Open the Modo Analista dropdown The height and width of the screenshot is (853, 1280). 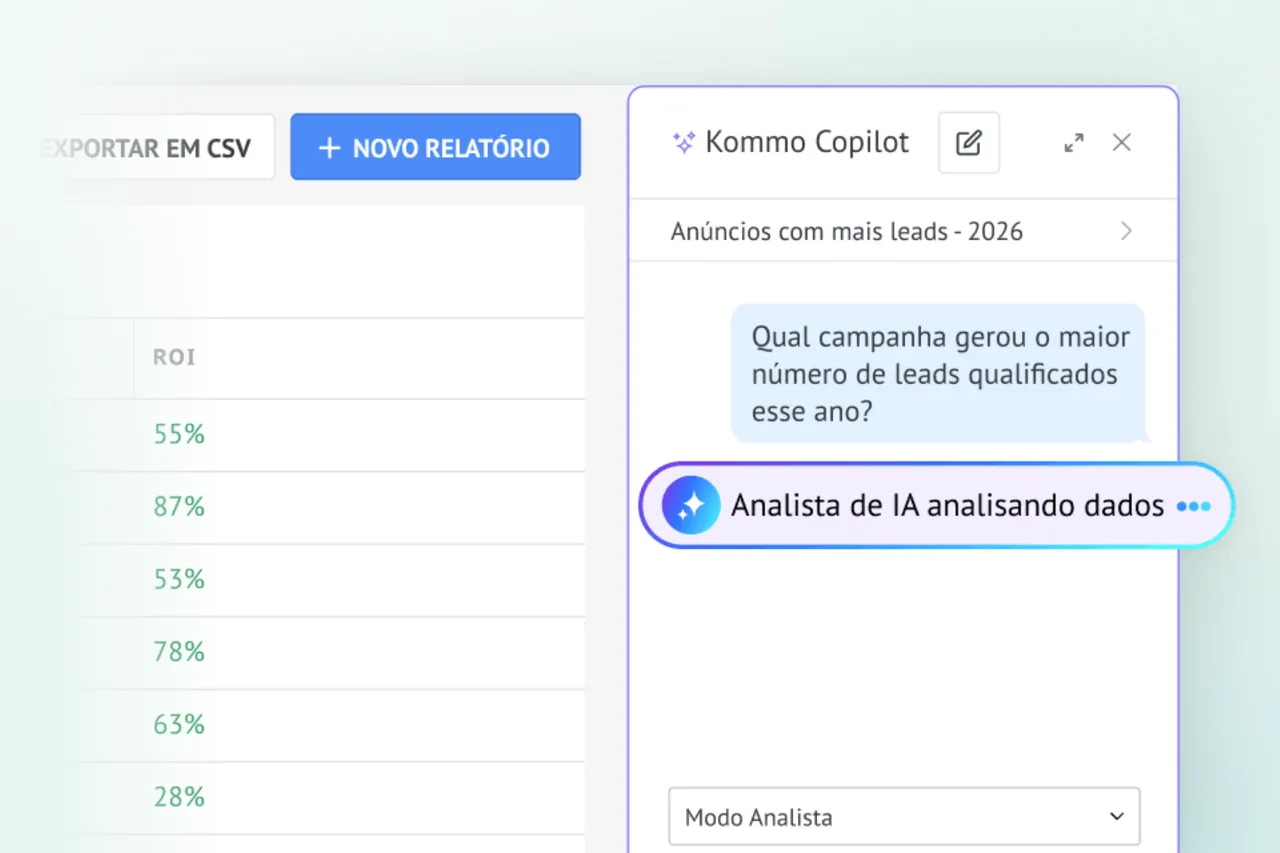coord(904,817)
